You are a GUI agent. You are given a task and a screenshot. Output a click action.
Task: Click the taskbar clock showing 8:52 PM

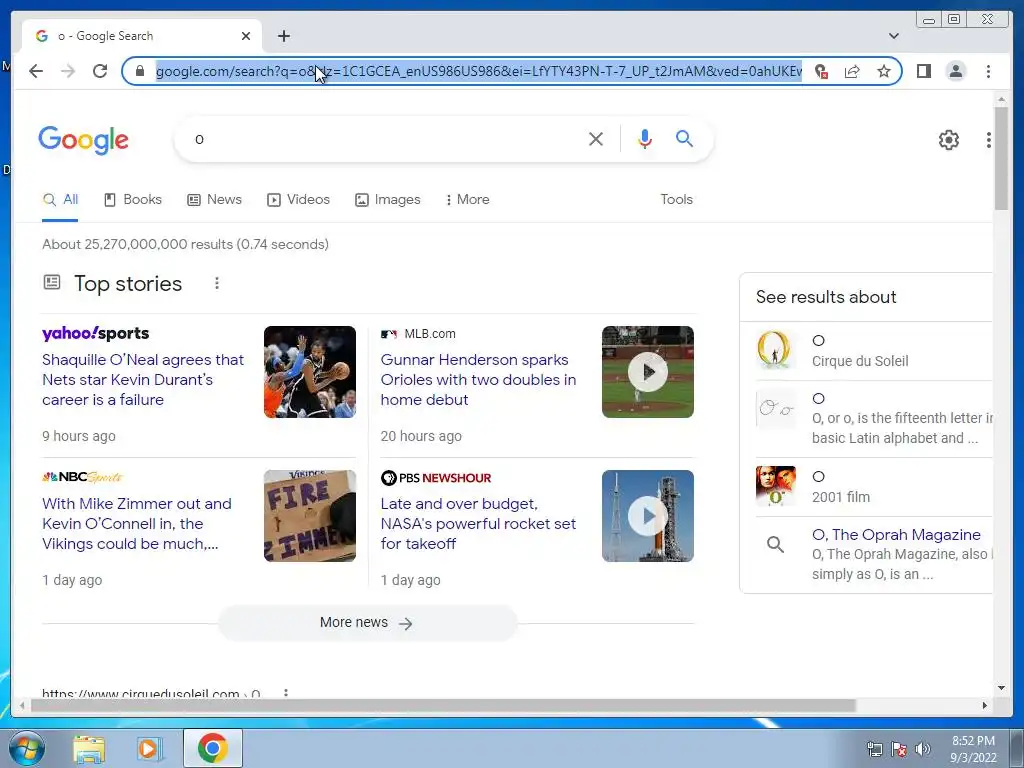[x=973, y=749]
